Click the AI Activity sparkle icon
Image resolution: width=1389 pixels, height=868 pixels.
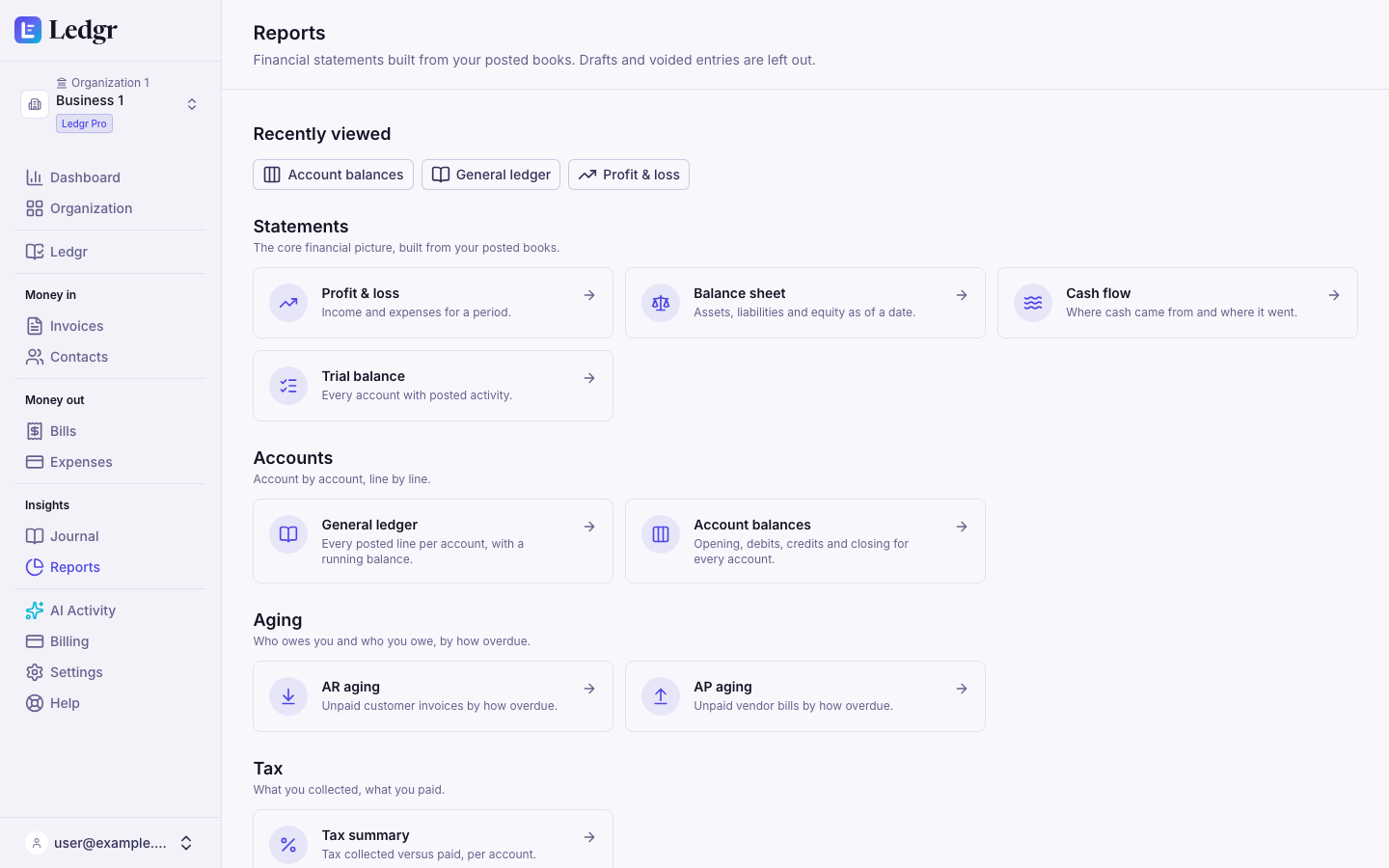pyautogui.click(x=35, y=610)
